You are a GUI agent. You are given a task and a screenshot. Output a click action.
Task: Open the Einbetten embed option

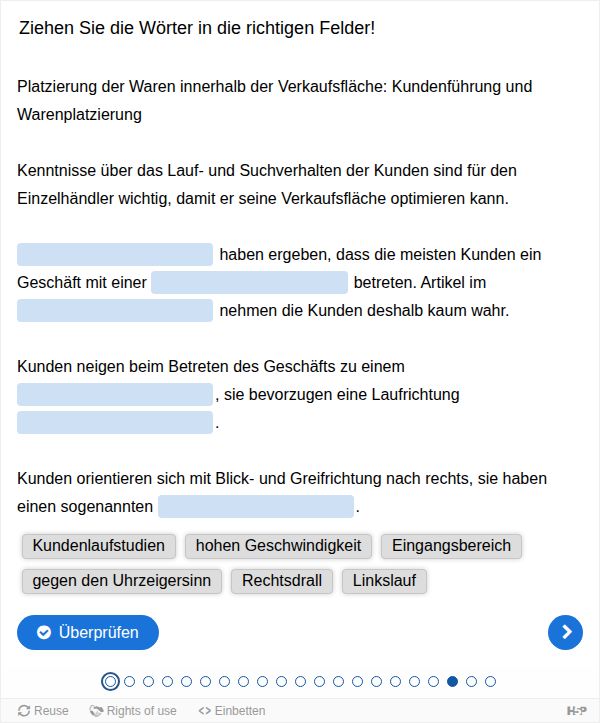232,711
